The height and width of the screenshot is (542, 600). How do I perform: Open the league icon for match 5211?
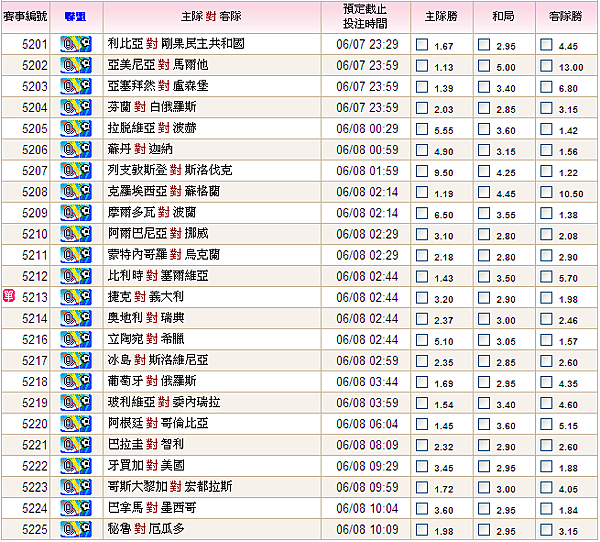click(76, 255)
